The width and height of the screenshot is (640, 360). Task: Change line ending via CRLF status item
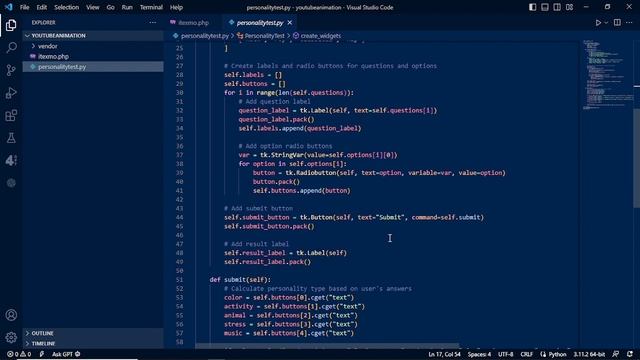526,354
